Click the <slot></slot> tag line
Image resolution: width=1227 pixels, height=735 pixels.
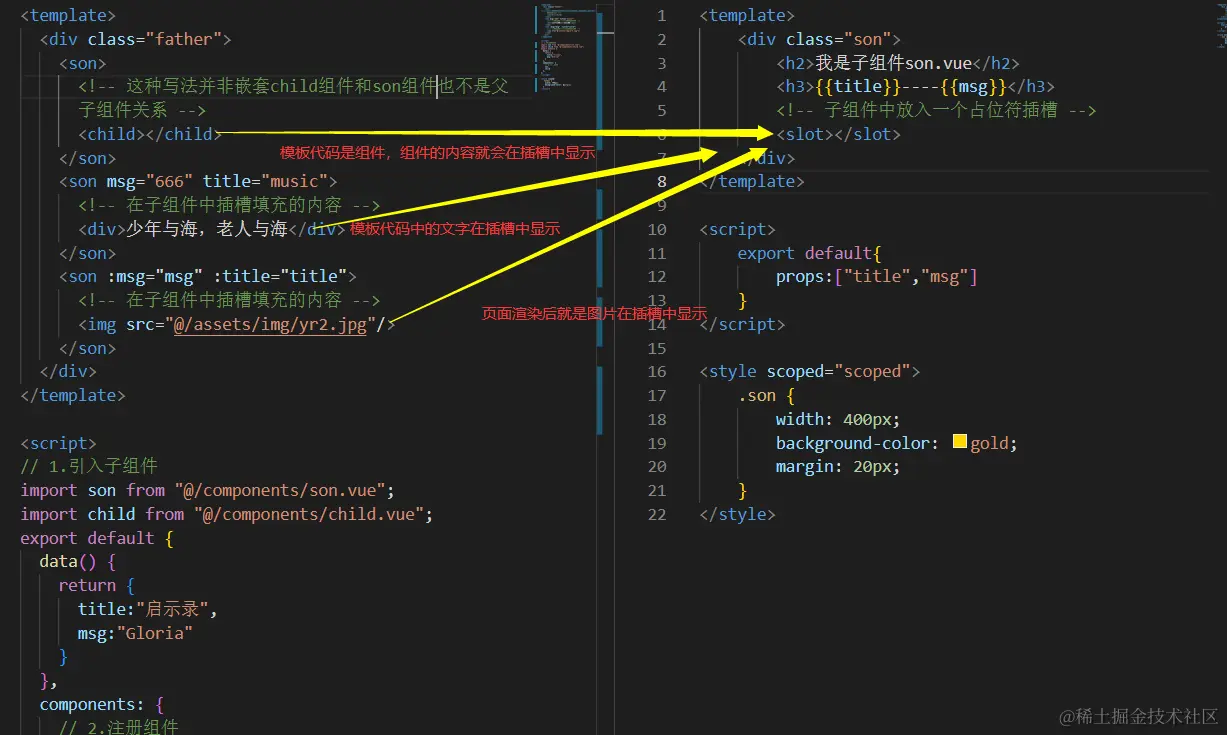point(838,134)
